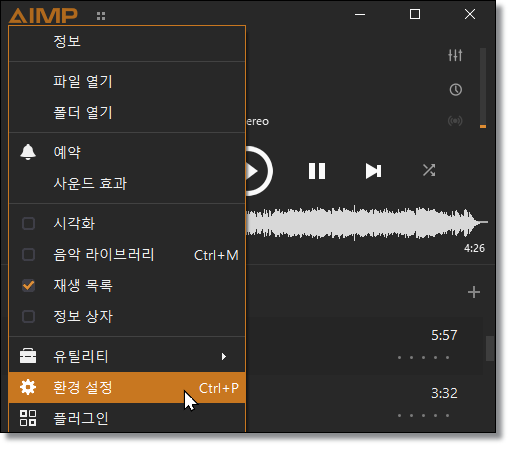Click the internet radio broadcast icon

[x=455, y=120]
